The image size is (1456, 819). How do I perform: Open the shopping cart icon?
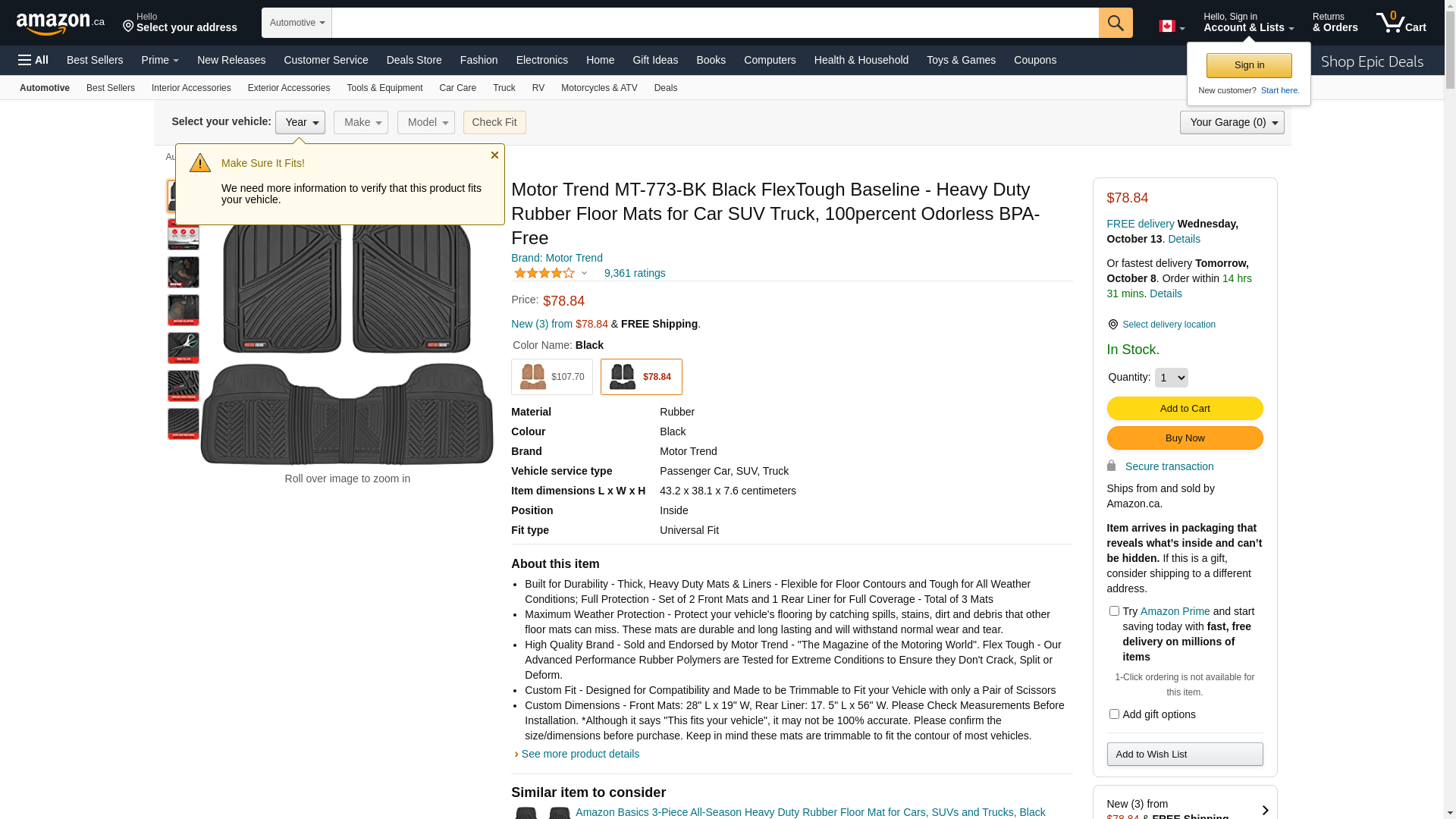click(x=1400, y=23)
